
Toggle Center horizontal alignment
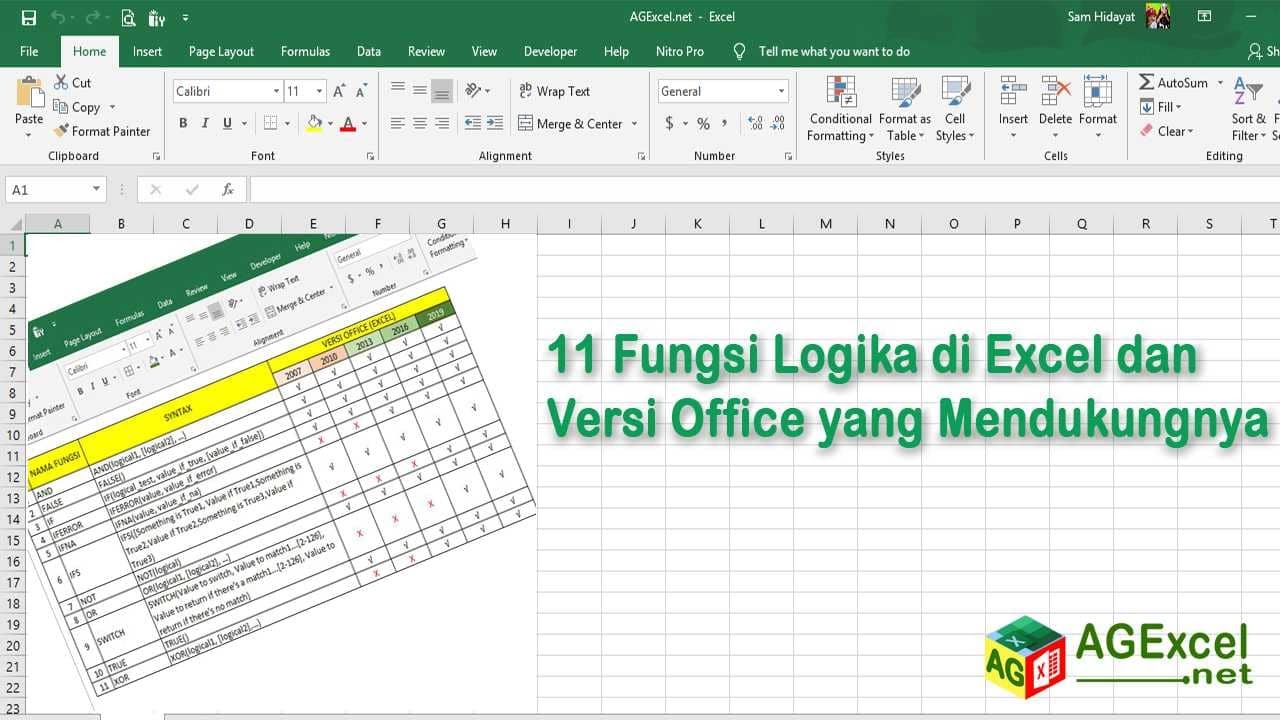(x=419, y=123)
